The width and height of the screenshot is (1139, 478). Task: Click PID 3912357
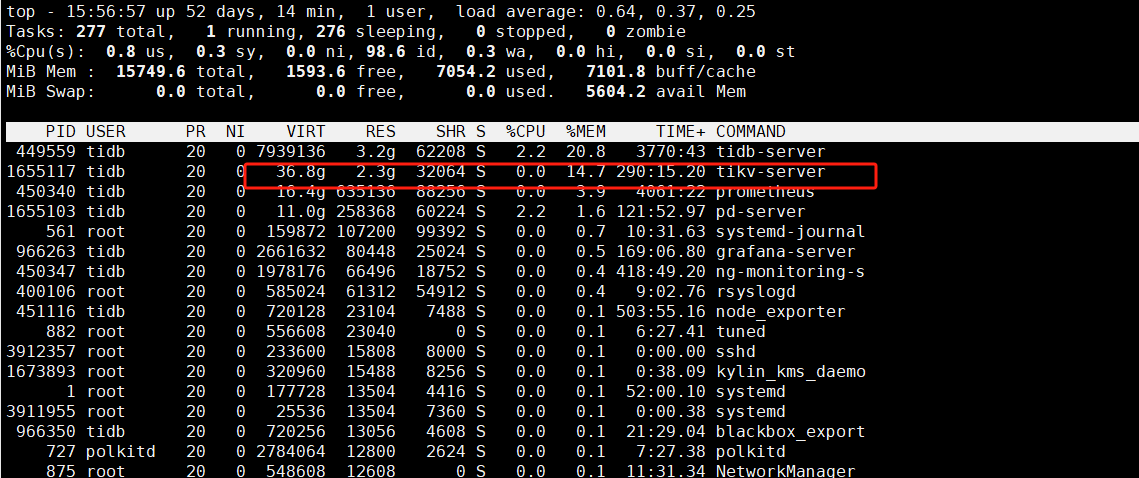(40, 352)
